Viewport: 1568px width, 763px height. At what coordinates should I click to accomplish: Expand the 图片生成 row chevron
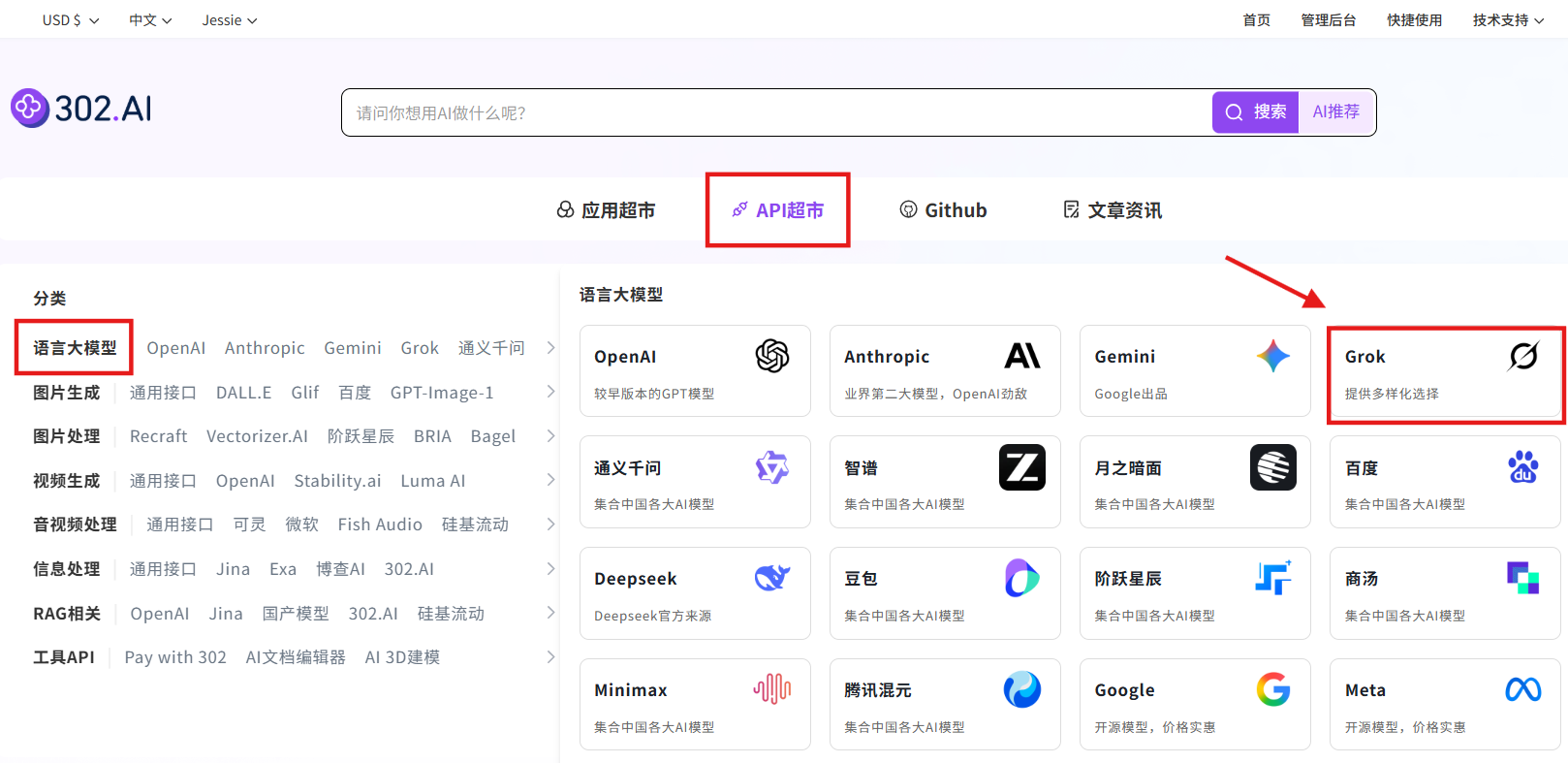click(x=550, y=392)
